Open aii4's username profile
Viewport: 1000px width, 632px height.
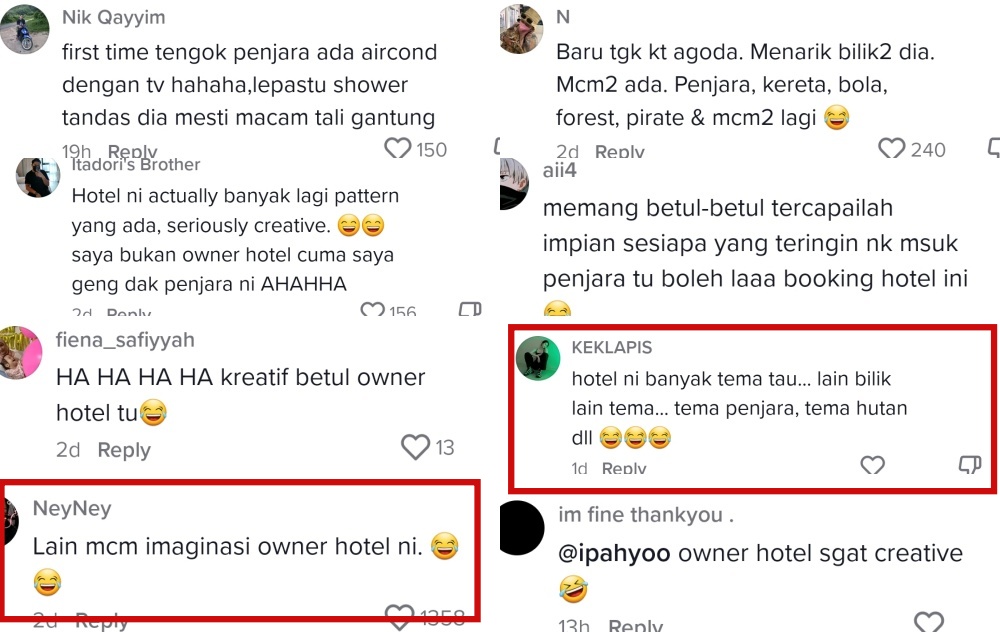[559, 170]
